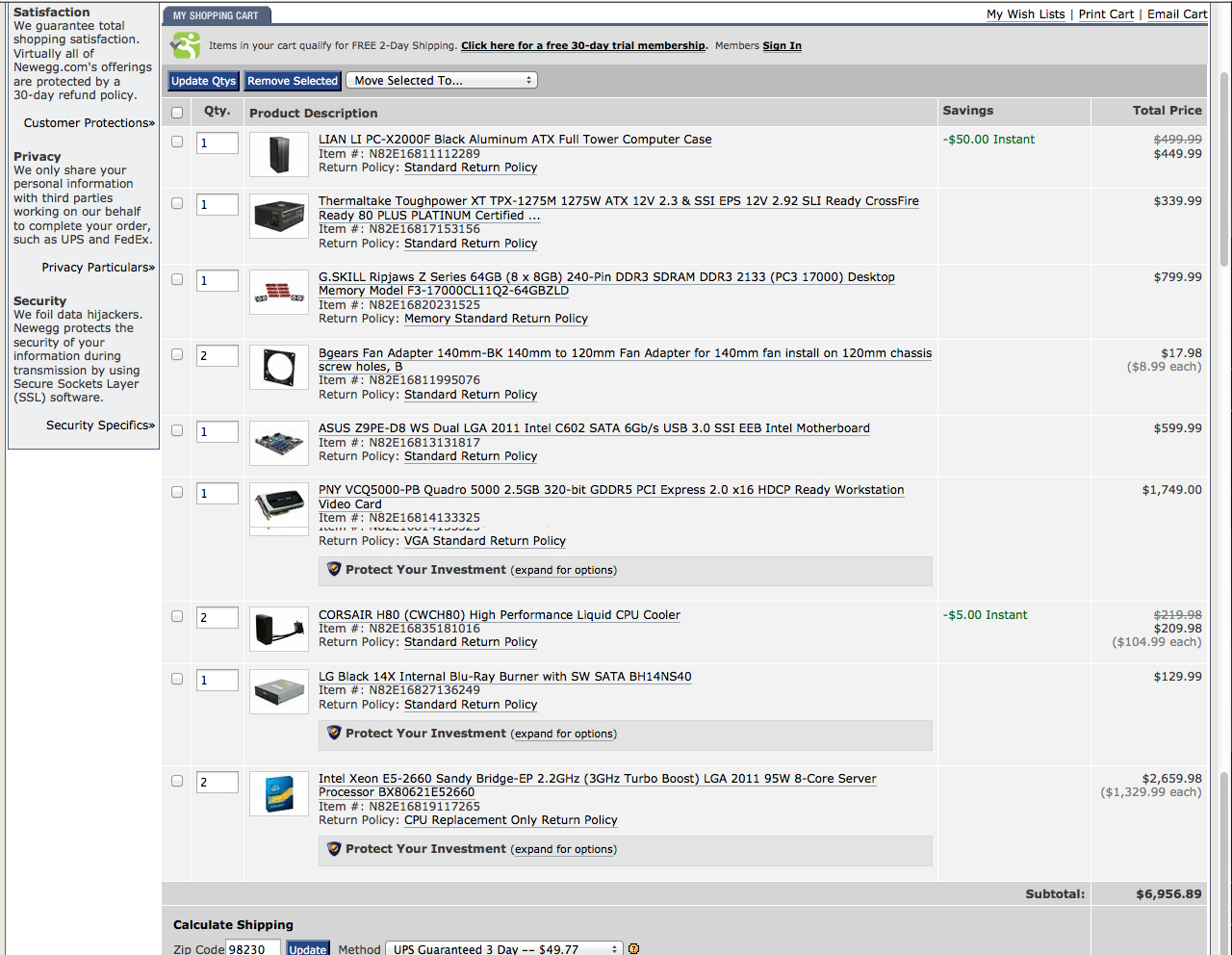
Task: Open the ASUS Z9PE-D8 WS motherboard link
Action: tap(594, 428)
